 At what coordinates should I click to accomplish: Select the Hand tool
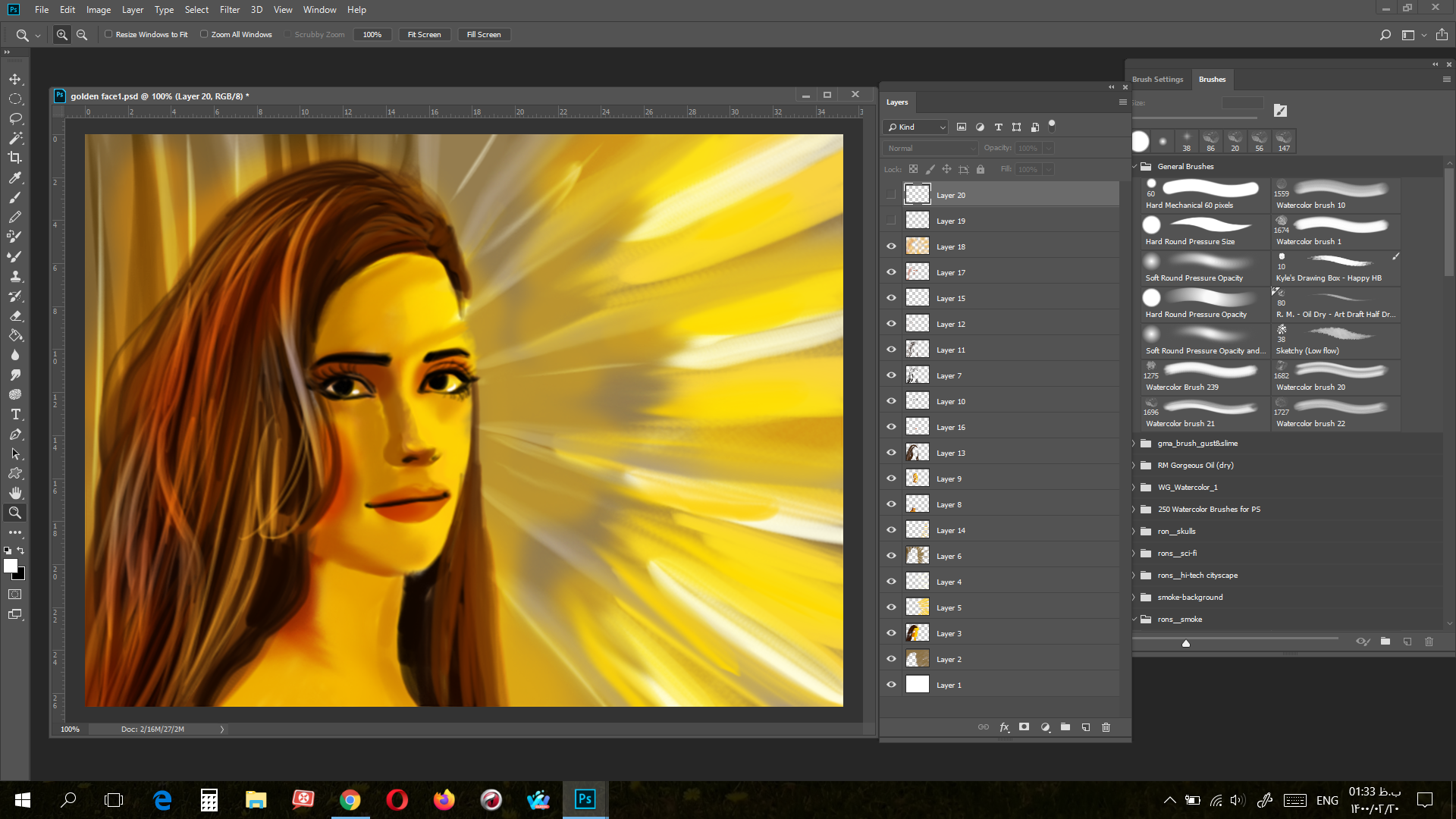(15, 493)
